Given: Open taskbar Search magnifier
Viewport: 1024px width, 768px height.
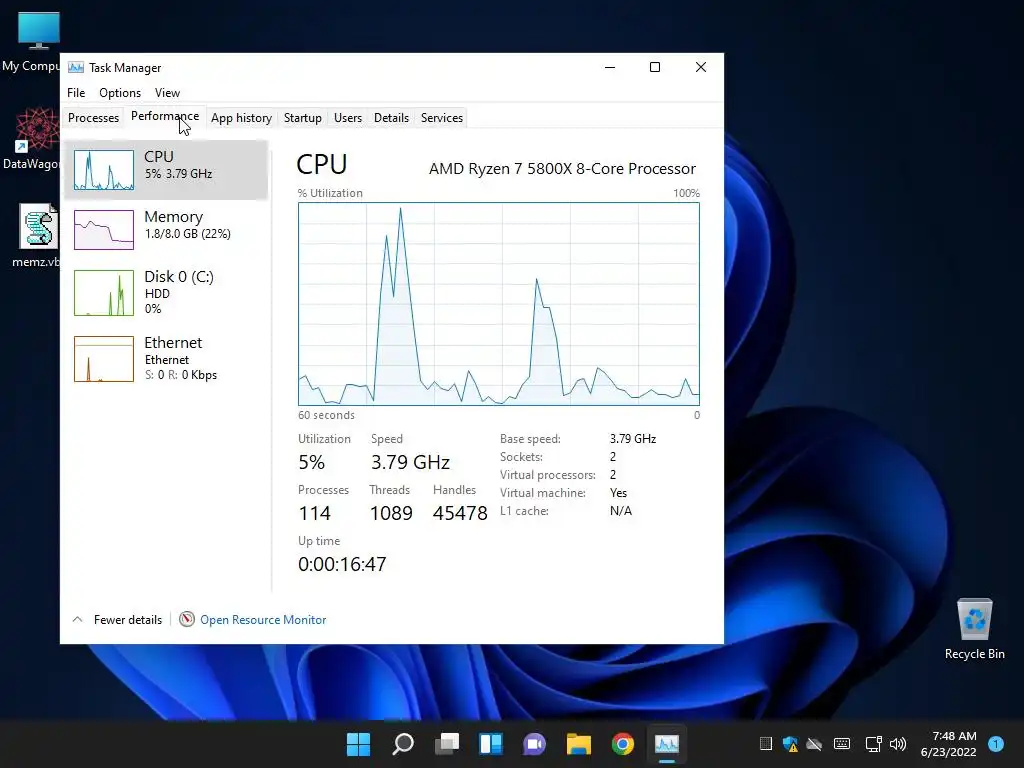Looking at the screenshot, I should click(403, 744).
